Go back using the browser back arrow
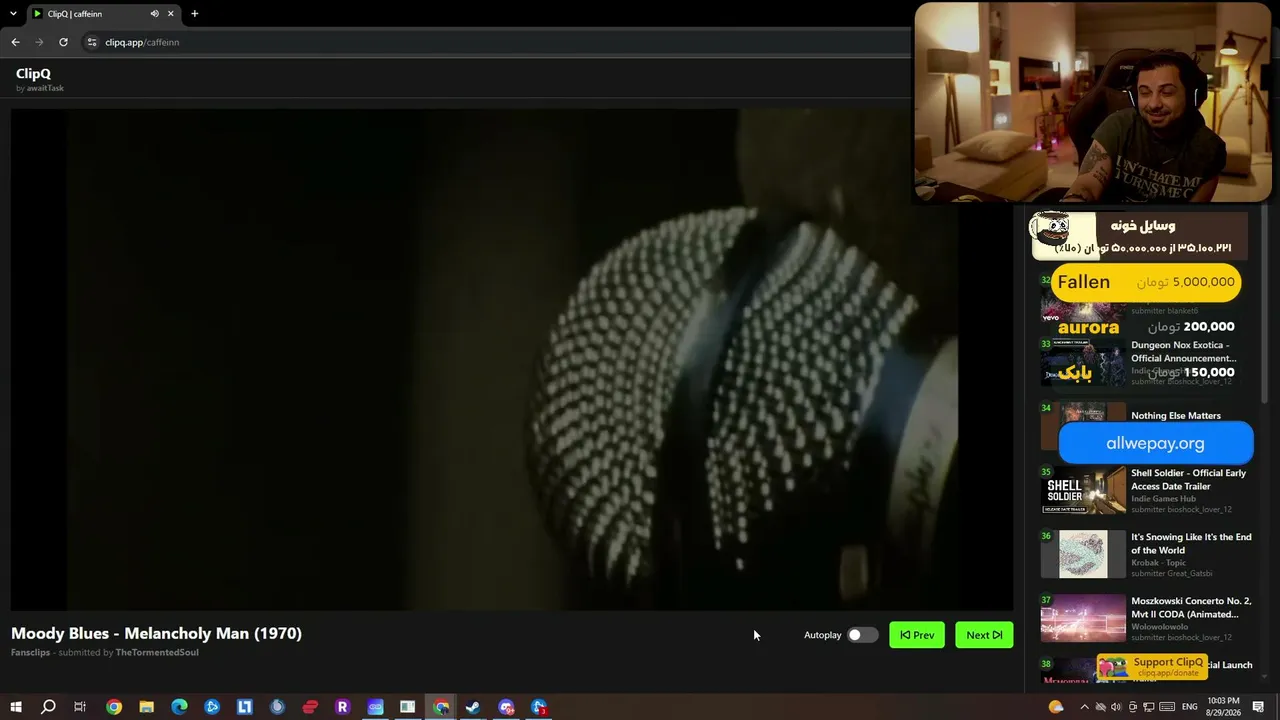The width and height of the screenshot is (1280, 720). pos(15,42)
